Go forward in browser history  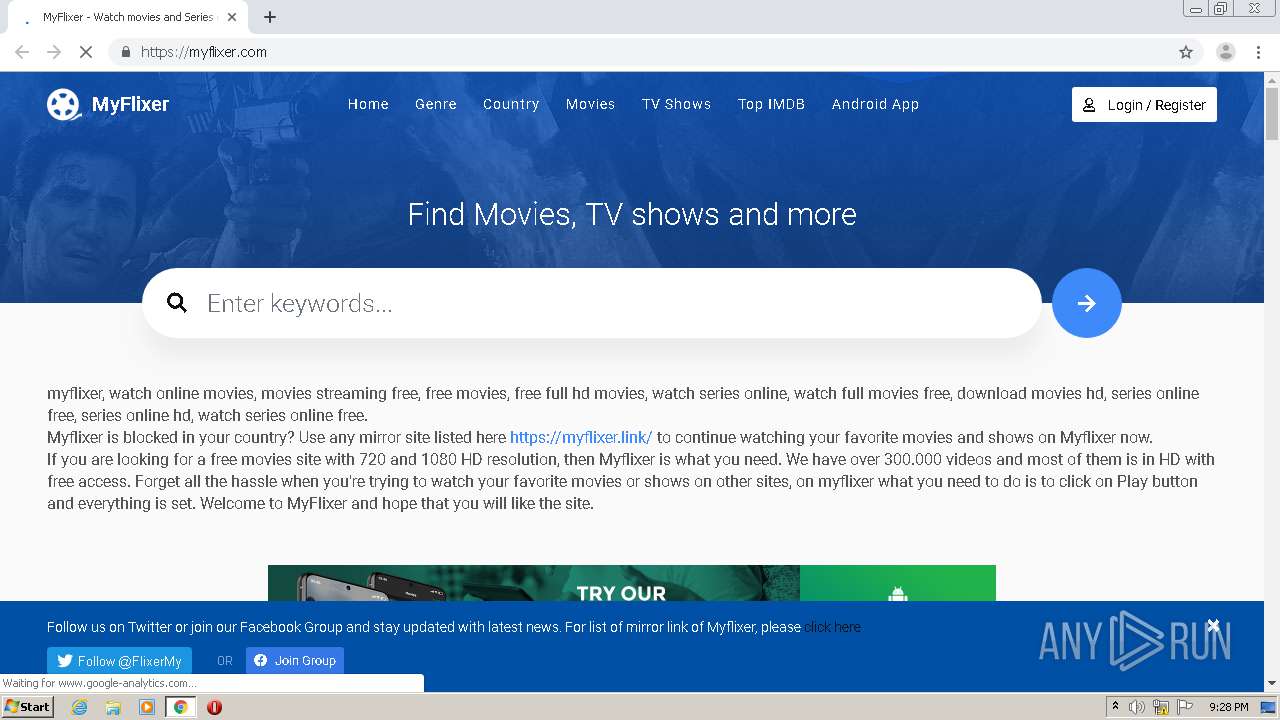coord(54,52)
